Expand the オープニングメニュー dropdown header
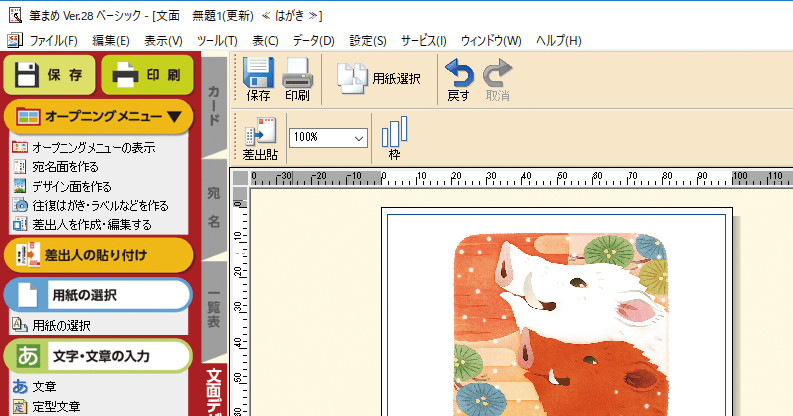793x416 pixels. (x=98, y=117)
